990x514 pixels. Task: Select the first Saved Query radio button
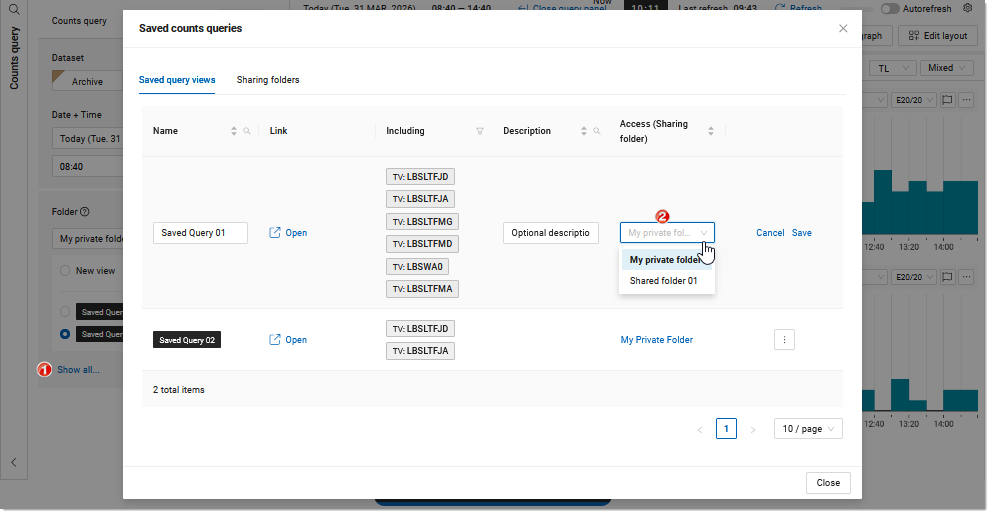[x=65, y=311]
